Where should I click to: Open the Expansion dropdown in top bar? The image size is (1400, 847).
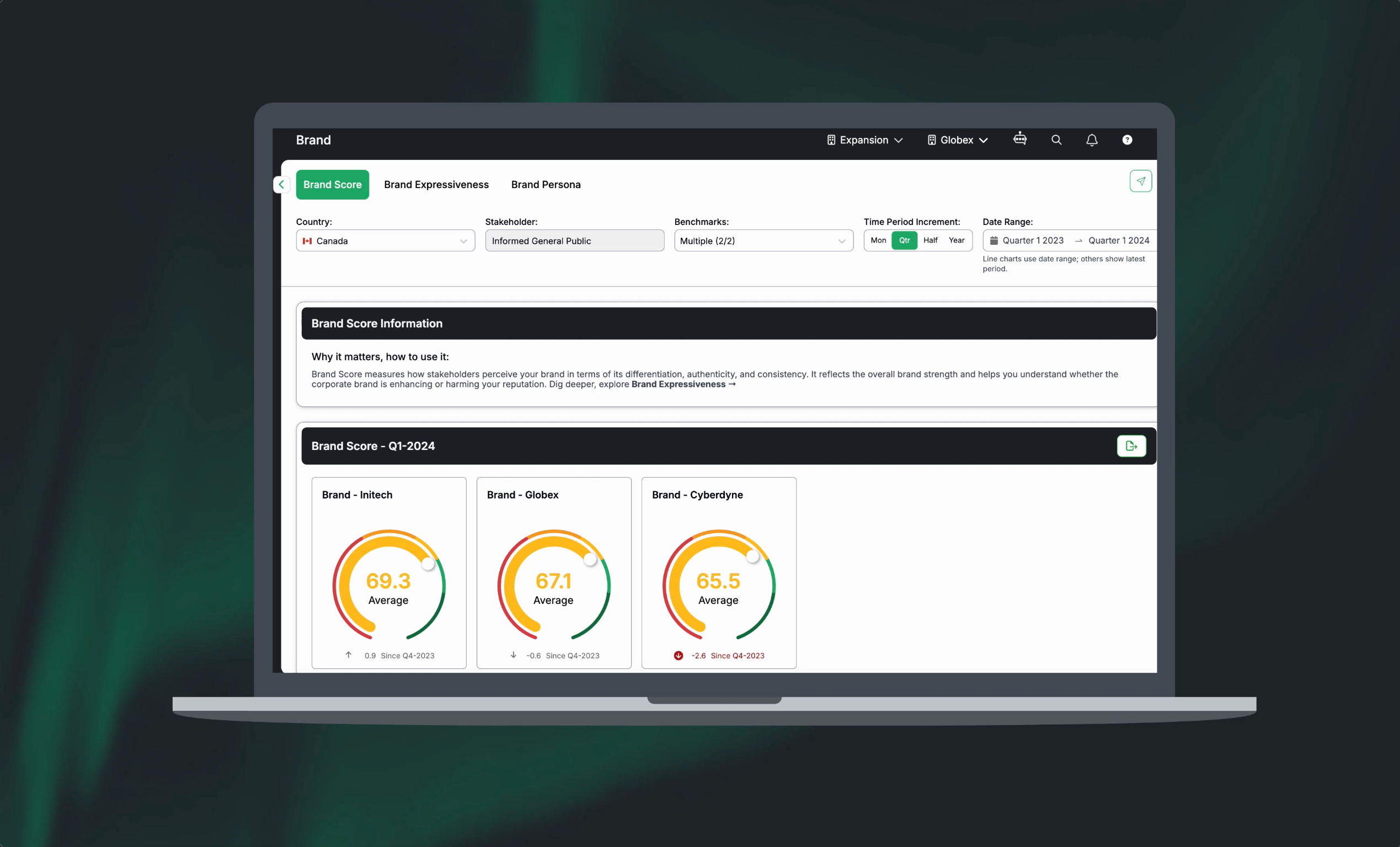click(x=864, y=140)
